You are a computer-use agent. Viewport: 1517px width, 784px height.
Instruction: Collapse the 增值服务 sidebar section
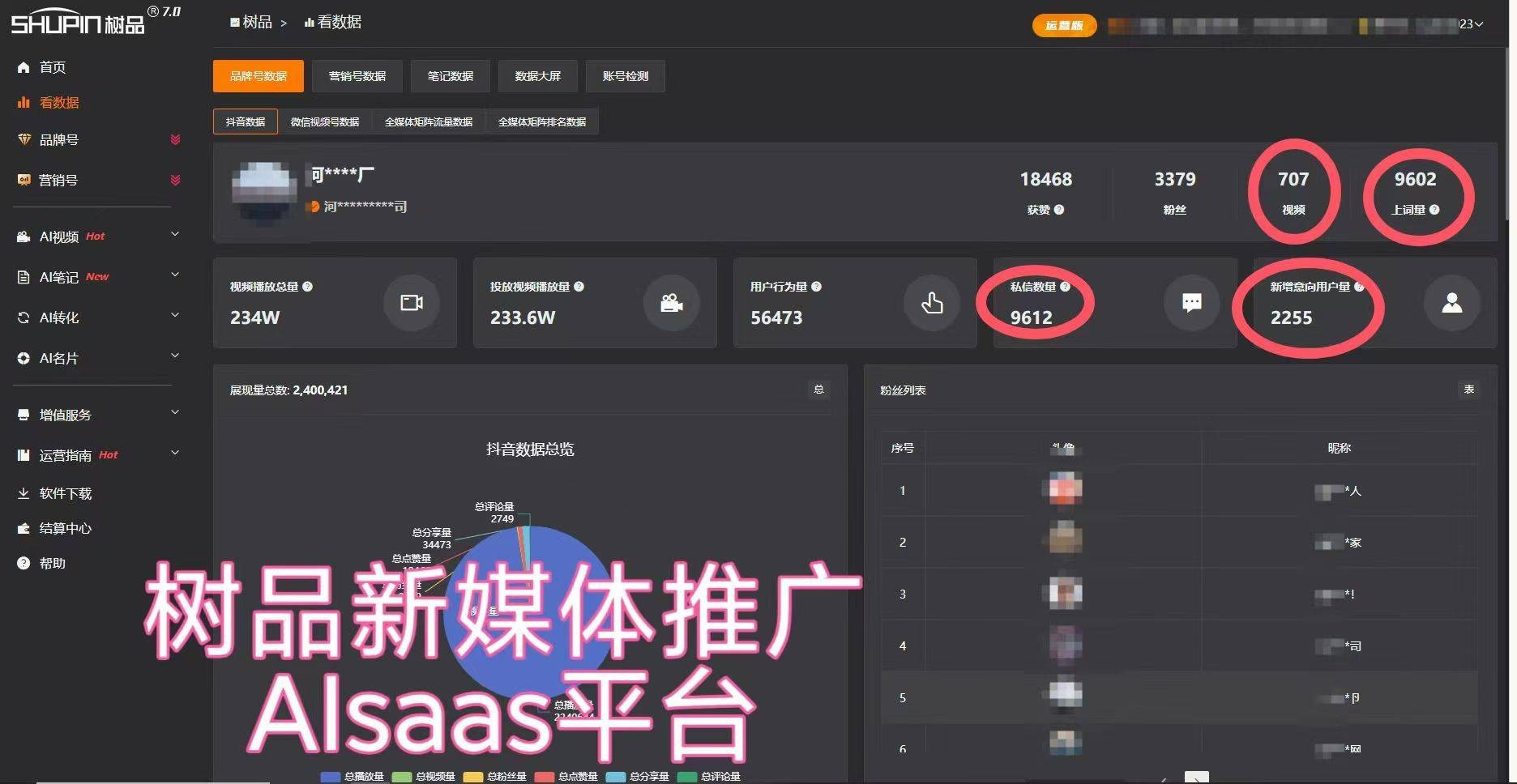[175, 412]
